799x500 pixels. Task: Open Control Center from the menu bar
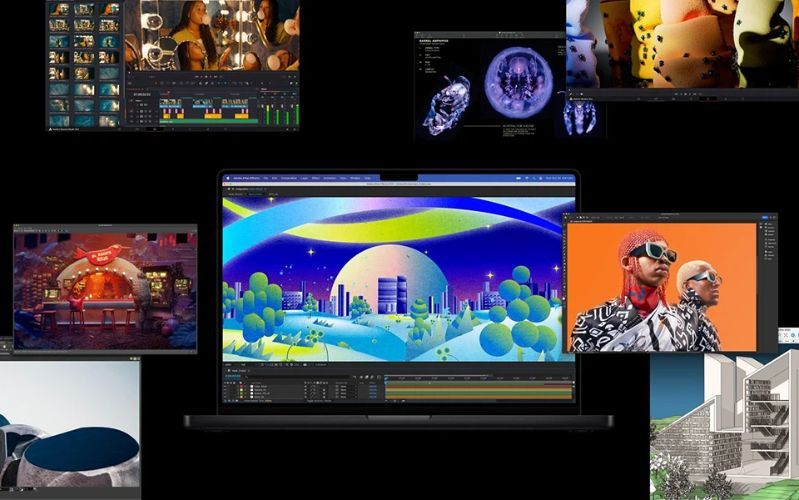click(x=541, y=178)
